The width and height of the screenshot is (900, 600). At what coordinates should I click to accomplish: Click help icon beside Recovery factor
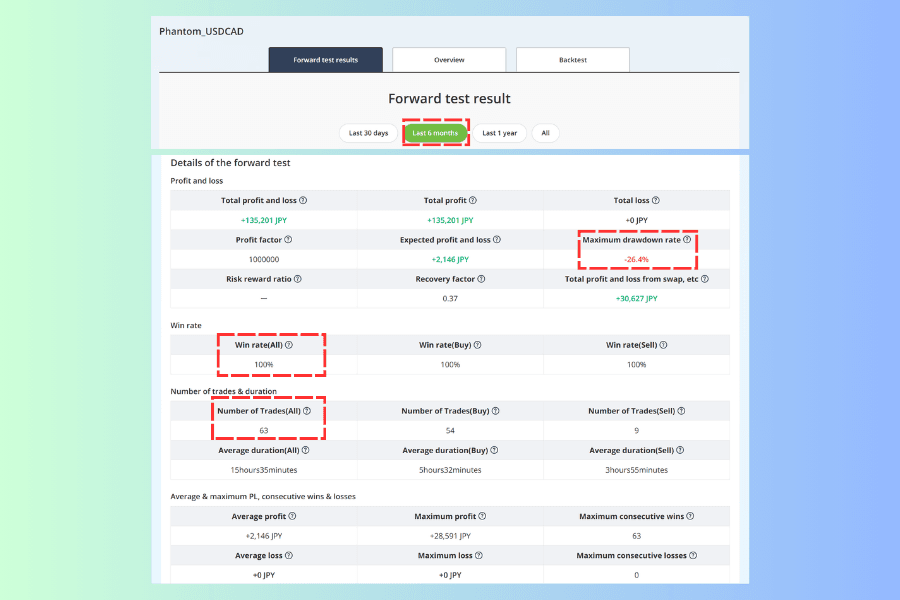[482, 279]
